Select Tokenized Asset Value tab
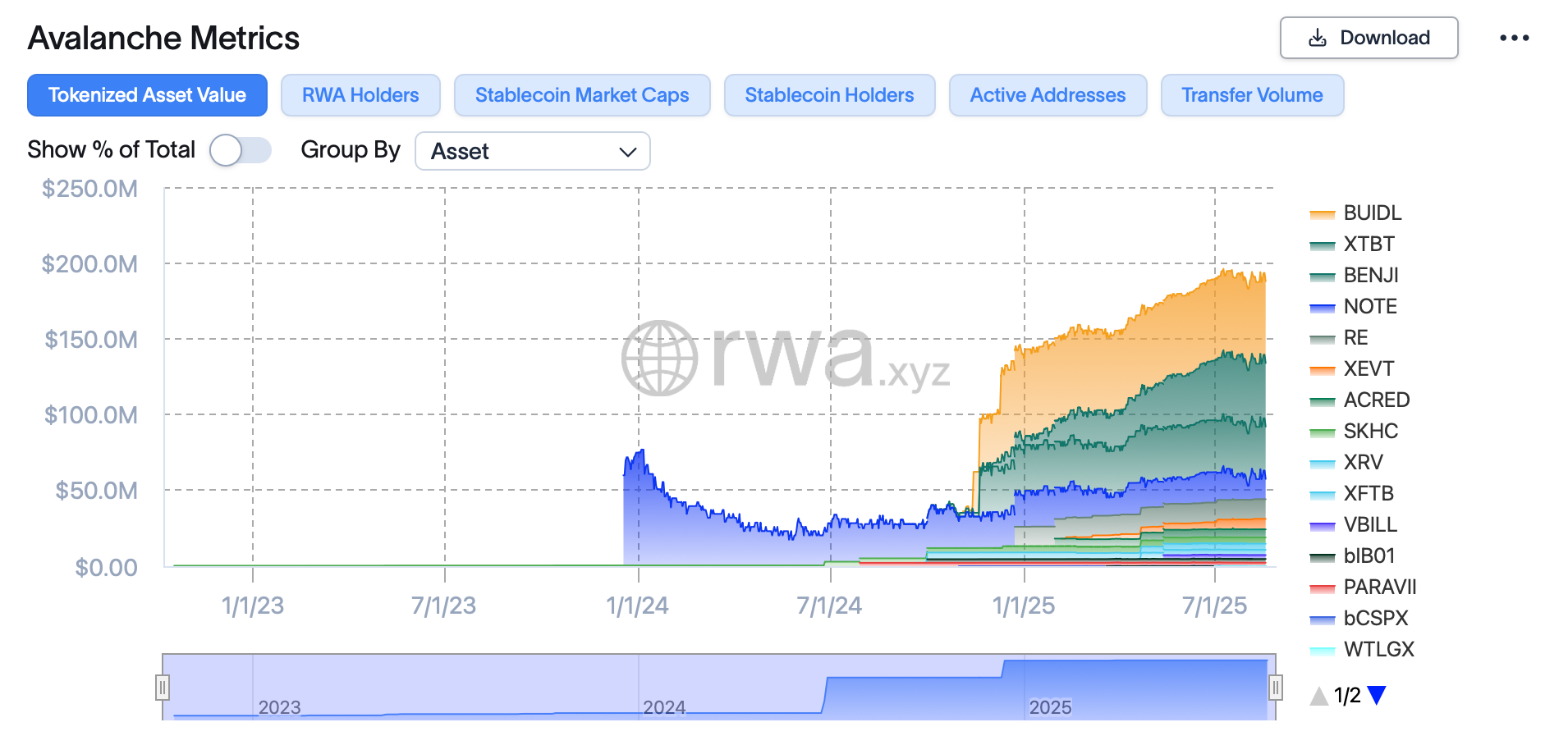 point(147,95)
